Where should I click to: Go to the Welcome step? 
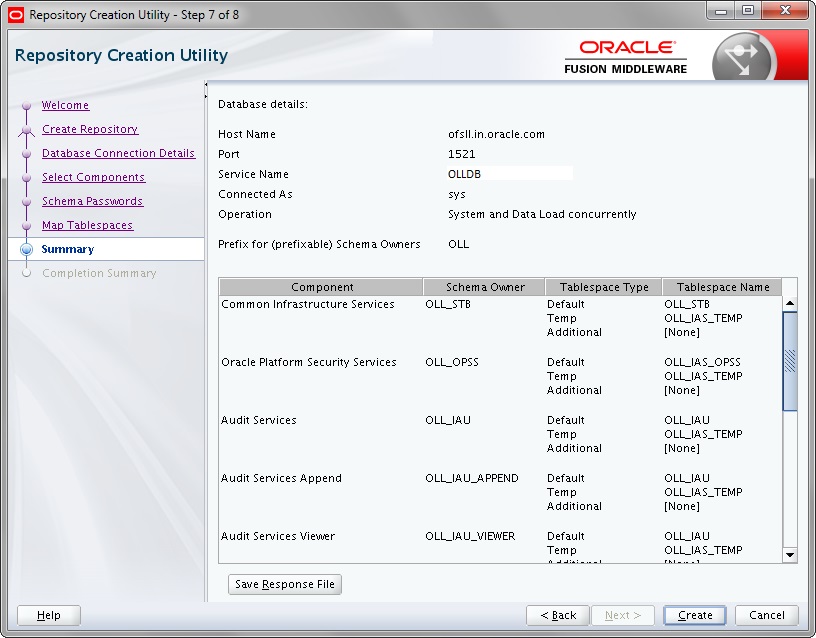click(66, 105)
